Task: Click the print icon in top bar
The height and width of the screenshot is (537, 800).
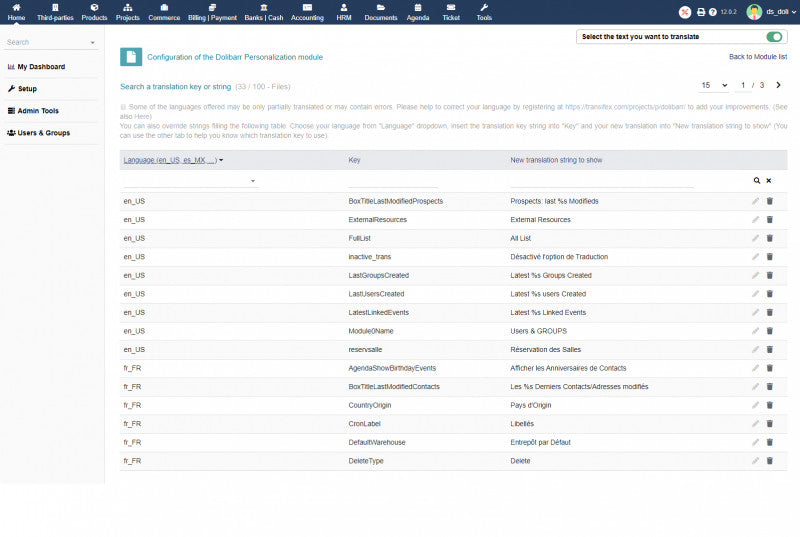Action: click(x=701, y=12)
